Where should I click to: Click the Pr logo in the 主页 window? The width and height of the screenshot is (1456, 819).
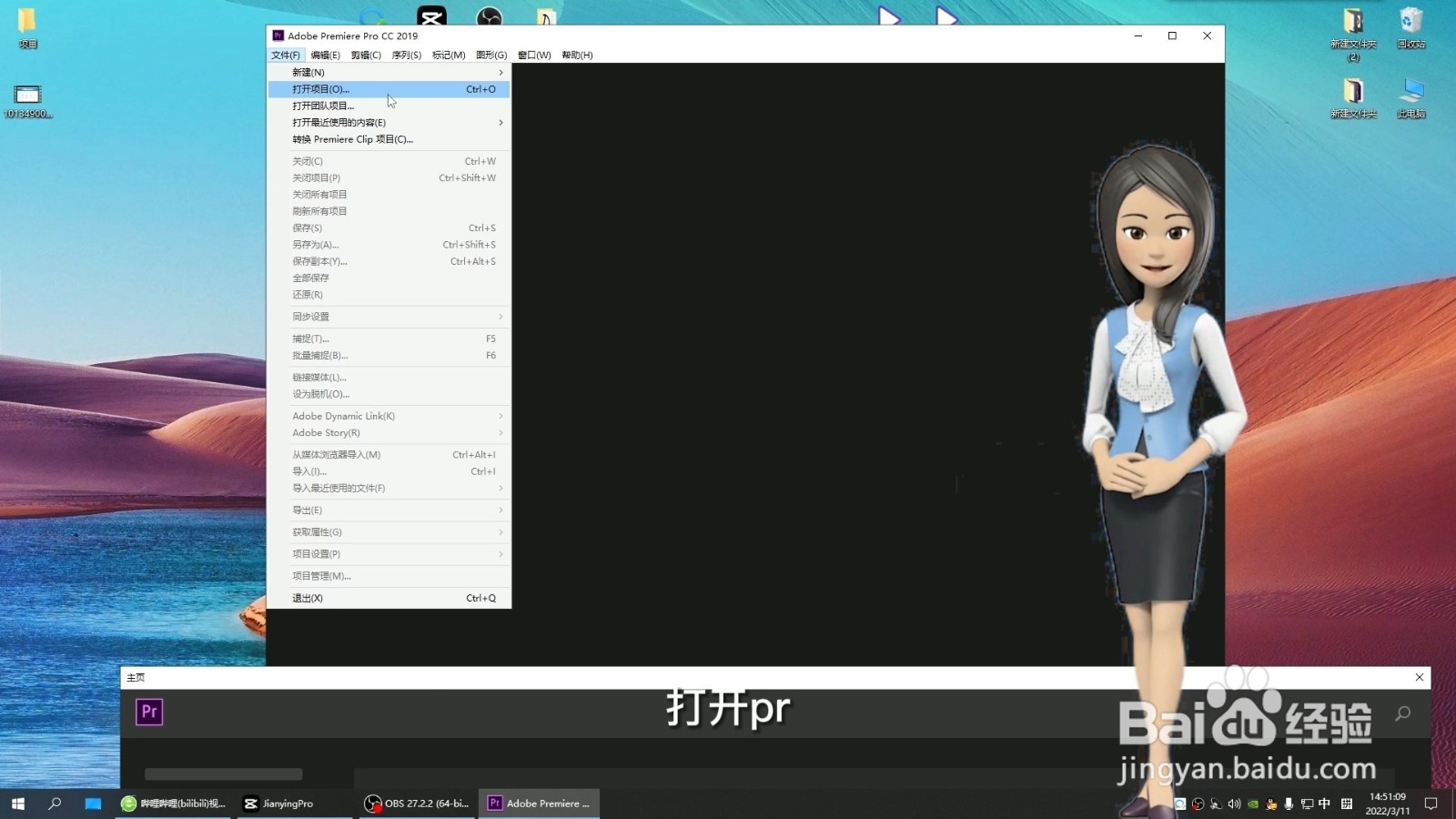(149, 712)
